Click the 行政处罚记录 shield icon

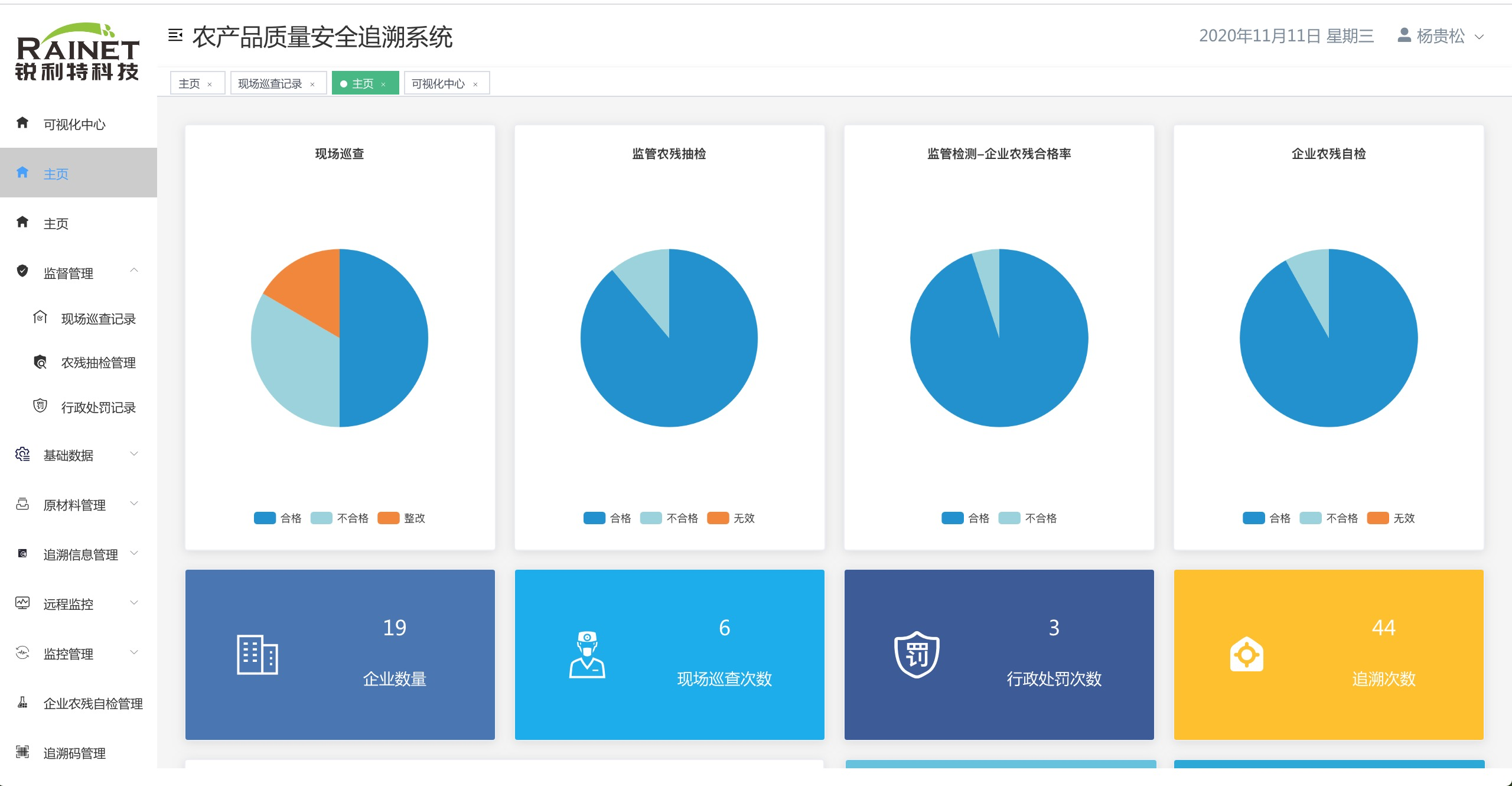point(40,406)
